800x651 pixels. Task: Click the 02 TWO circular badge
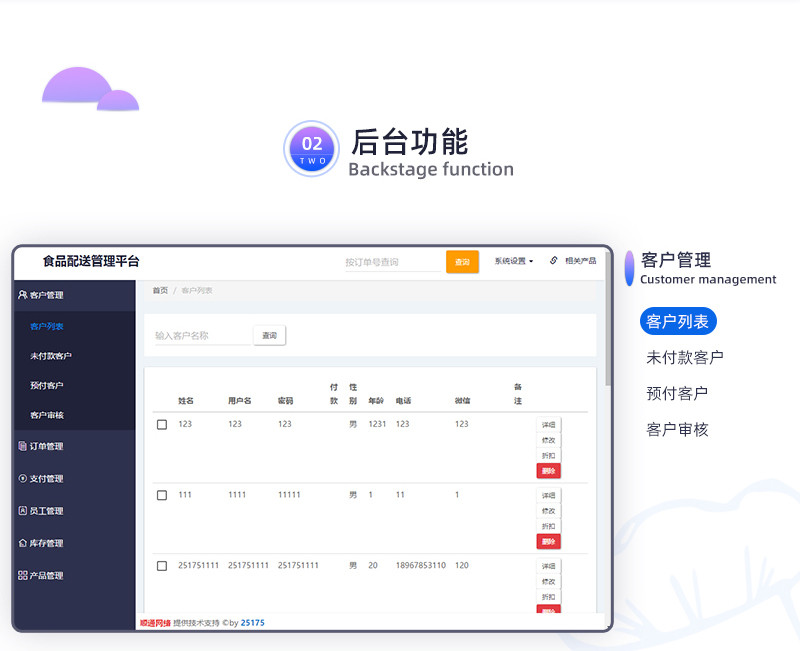(x=312, y=149)
